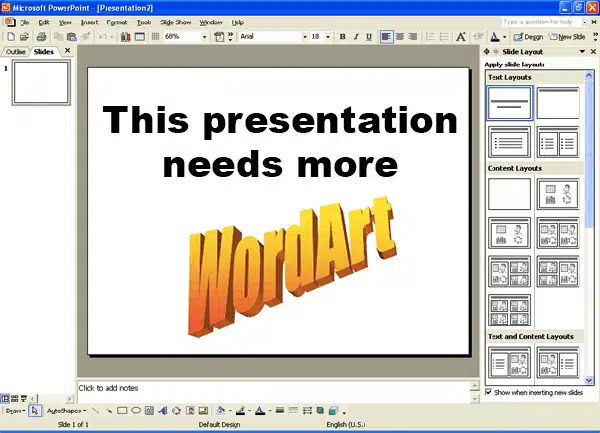Image resolution: width=600 pixels, height=433 pixels.
Task: Click the Text Box tool icon
Action: pos(149,411)
